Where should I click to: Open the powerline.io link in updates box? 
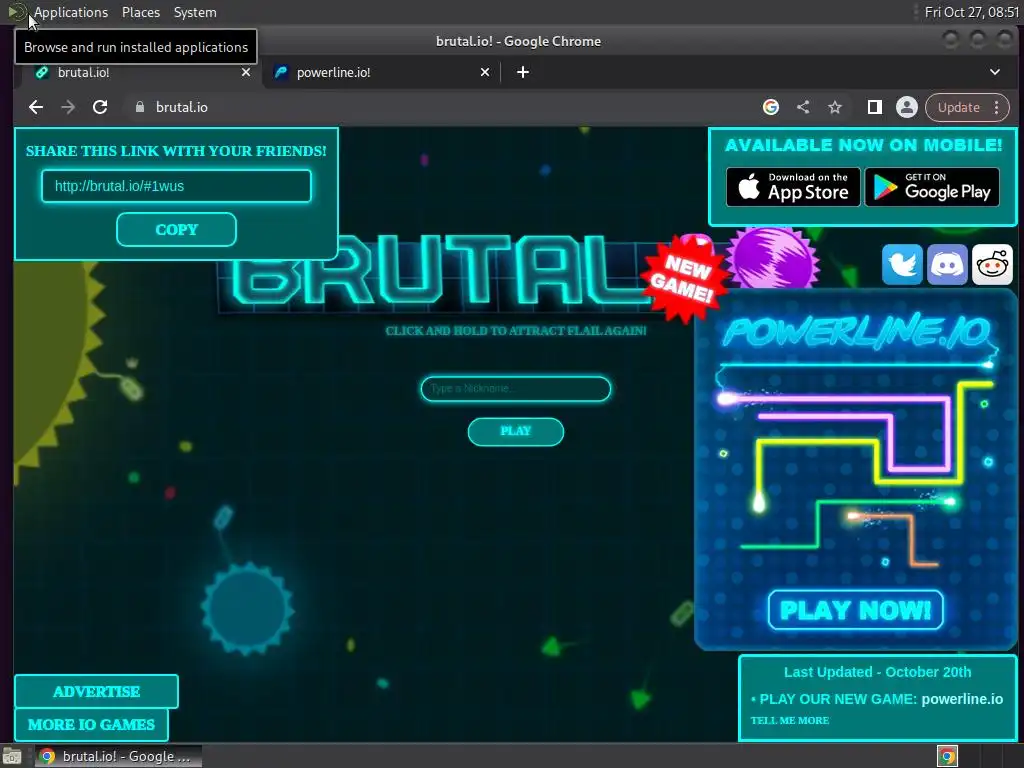(962, 699)
